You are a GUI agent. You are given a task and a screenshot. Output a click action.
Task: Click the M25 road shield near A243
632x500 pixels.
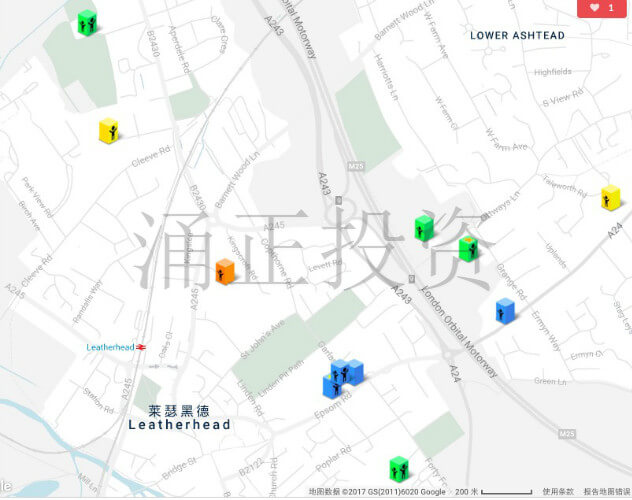click(356, 166)
